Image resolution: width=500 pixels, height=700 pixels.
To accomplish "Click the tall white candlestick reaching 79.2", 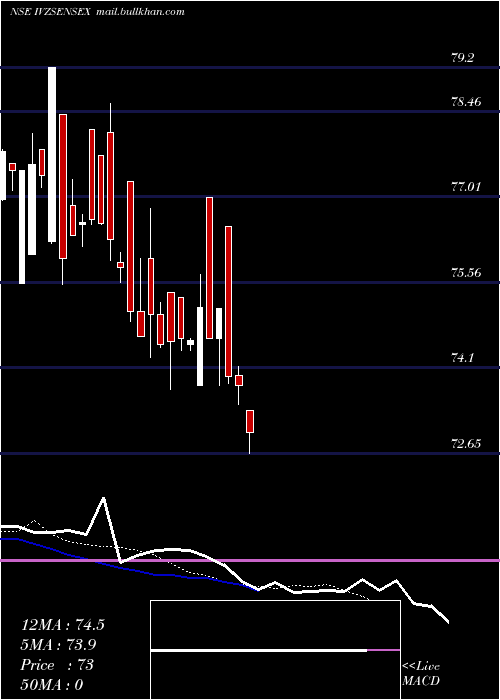I will 52,154.
